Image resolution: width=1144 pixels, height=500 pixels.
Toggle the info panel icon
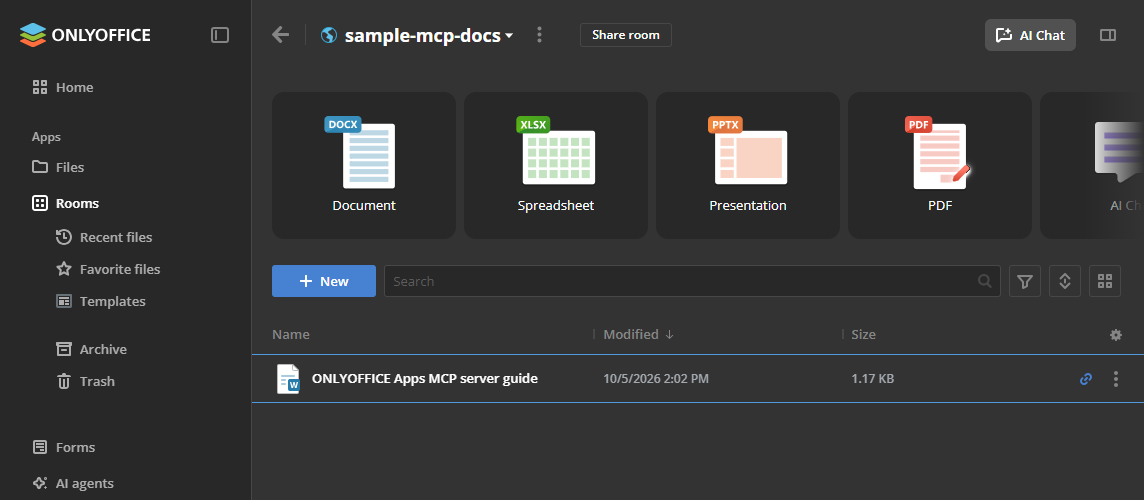[1108, 35]
